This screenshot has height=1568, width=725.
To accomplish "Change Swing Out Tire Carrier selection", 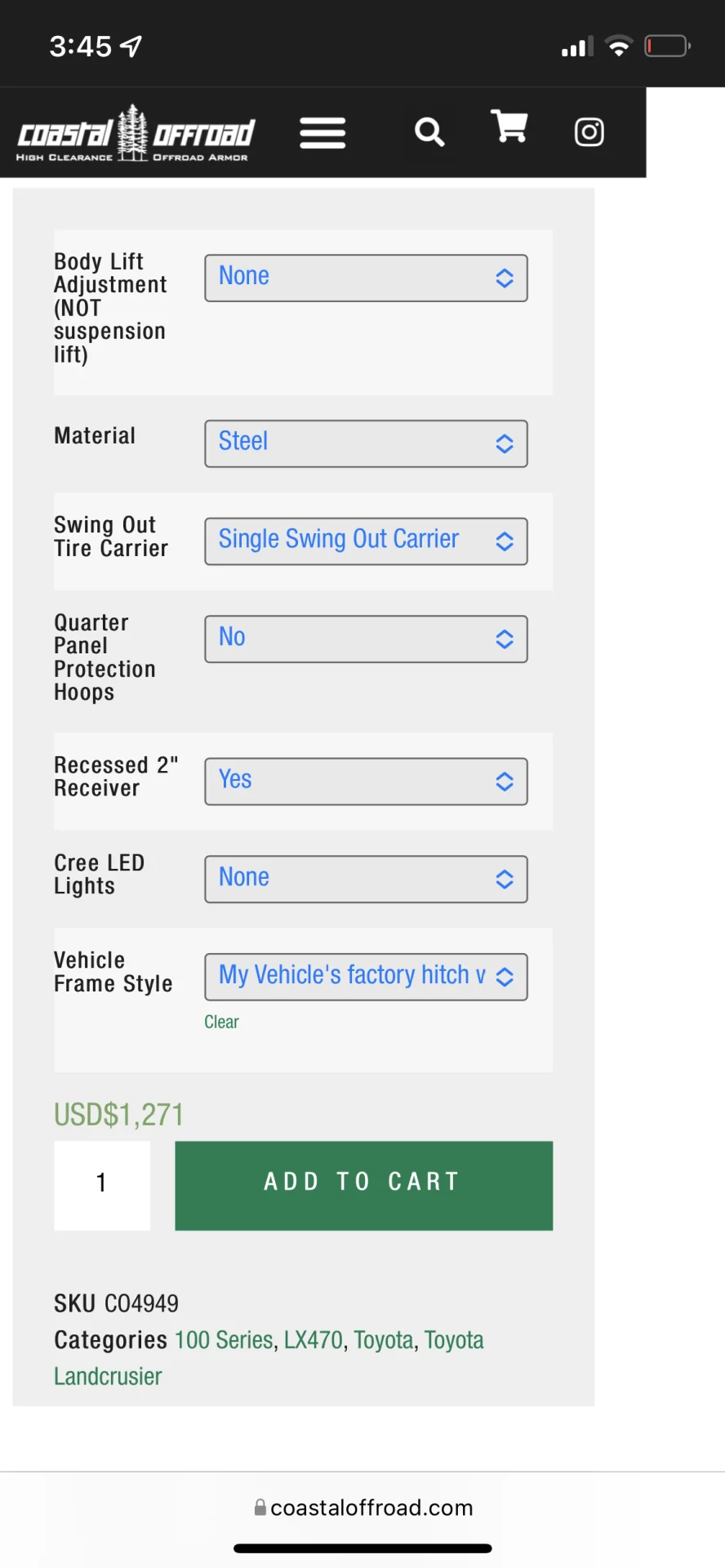I will pos(366,541).
